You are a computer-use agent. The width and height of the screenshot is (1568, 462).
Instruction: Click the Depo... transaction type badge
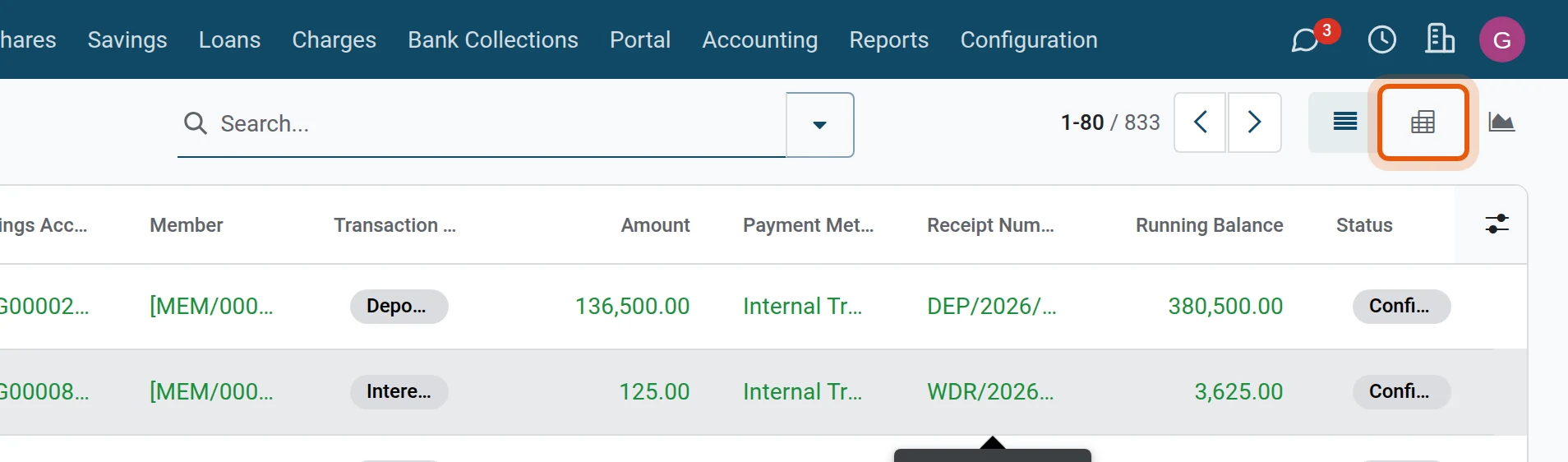click(x=399, y=307)
